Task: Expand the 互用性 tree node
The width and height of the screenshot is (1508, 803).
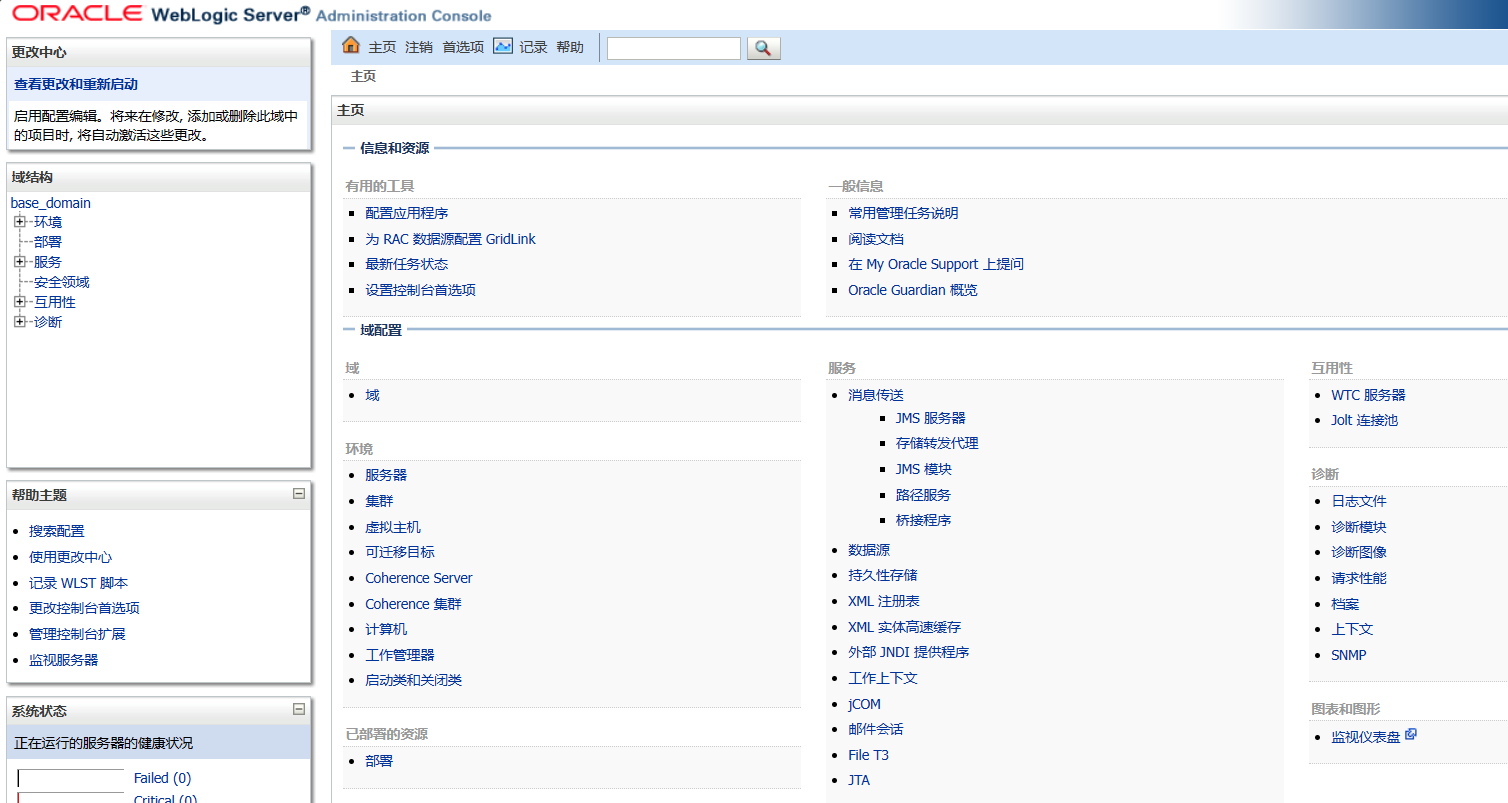Action: click(x=19, y=302)
